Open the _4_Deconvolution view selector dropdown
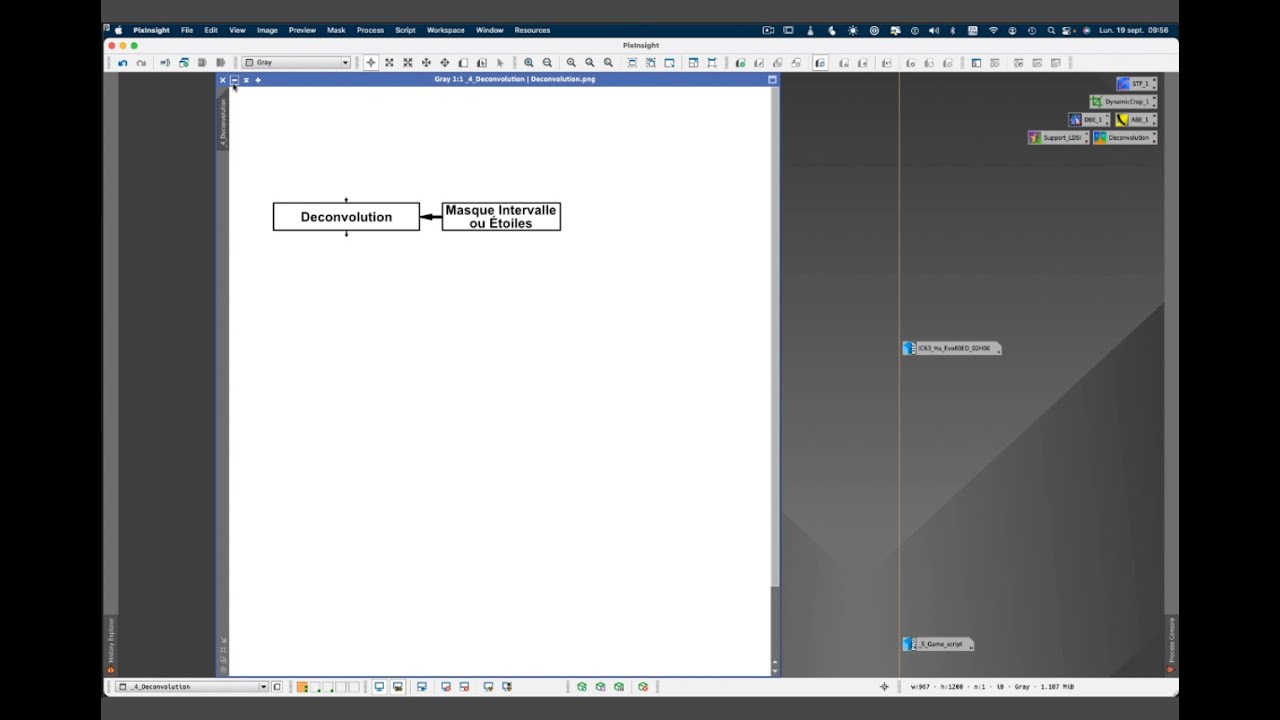 [193, 687]
